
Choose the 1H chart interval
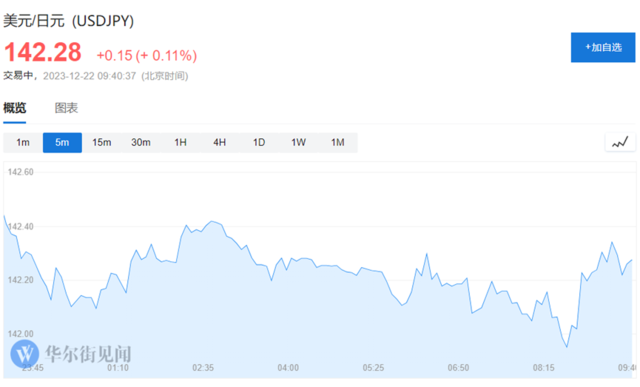180,142
